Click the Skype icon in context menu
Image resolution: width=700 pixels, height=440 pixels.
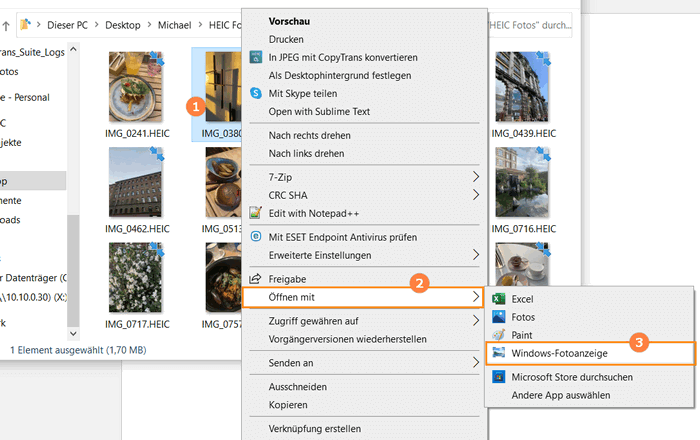click(x=256, y=93)
